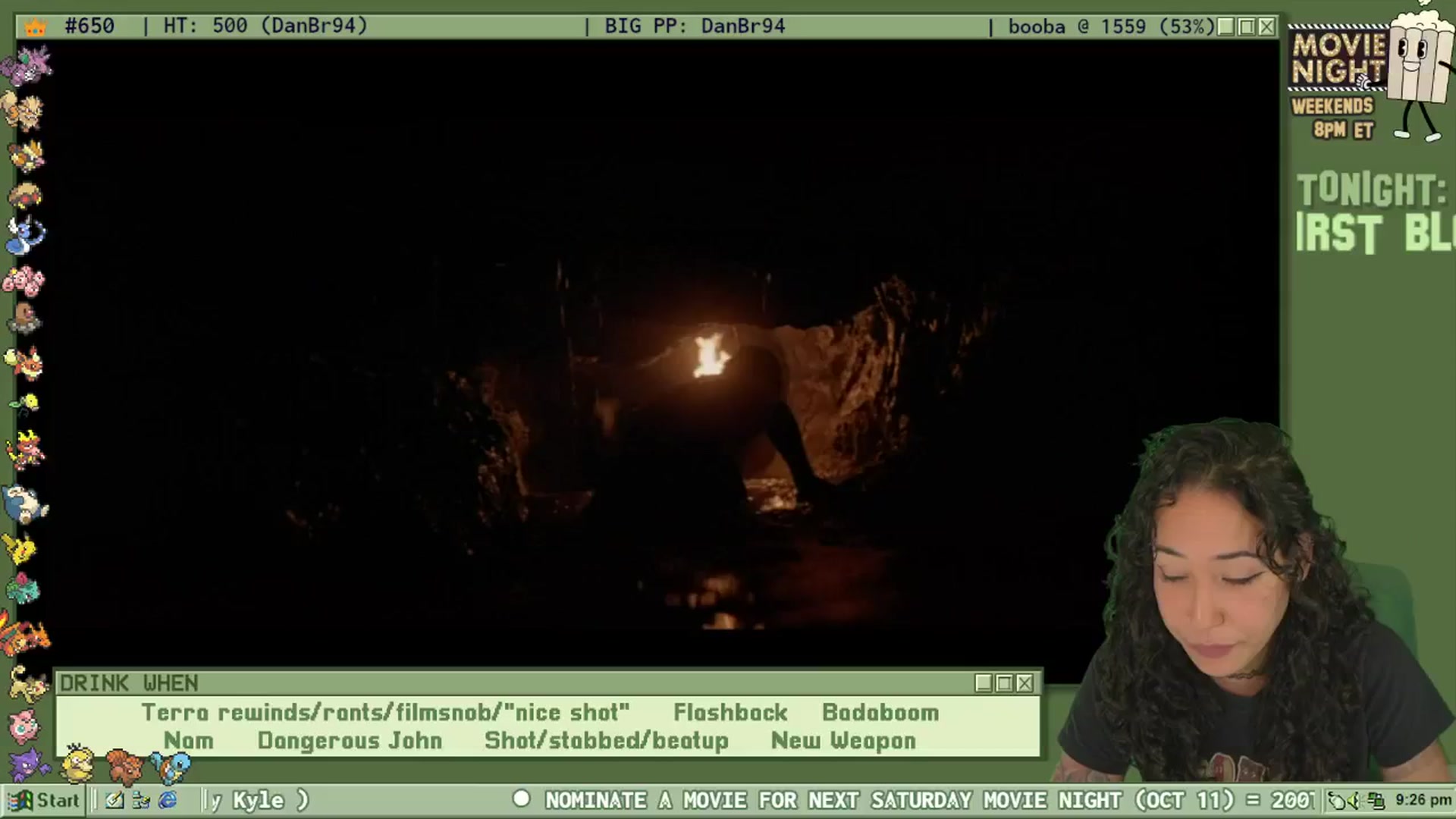The height and width of the screenshot is (819, 1456).
Task: Click the Bellsprout sprite icon
Action: coord(25,403)
